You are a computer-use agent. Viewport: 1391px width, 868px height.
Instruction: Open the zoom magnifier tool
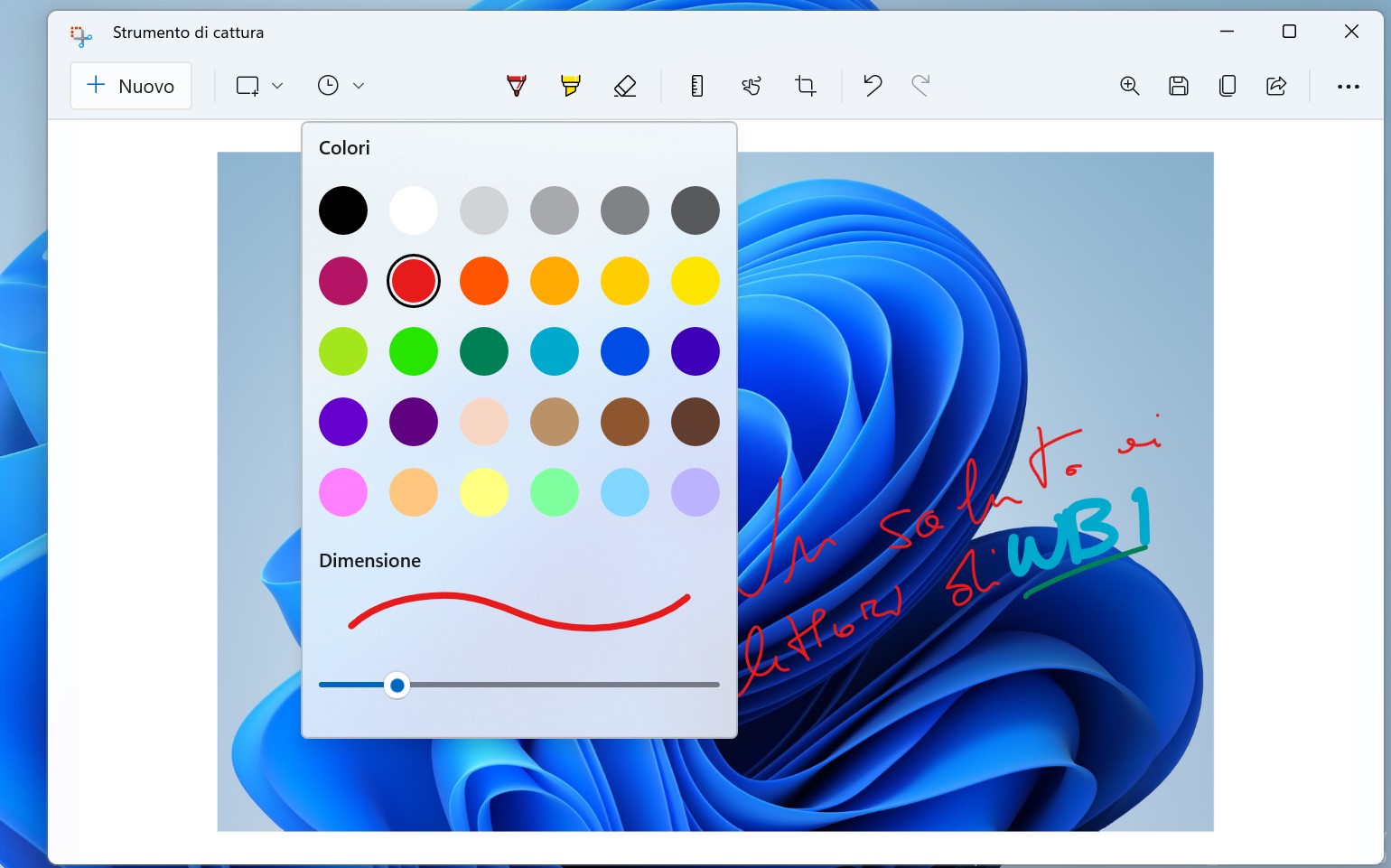pos(1130,86)
